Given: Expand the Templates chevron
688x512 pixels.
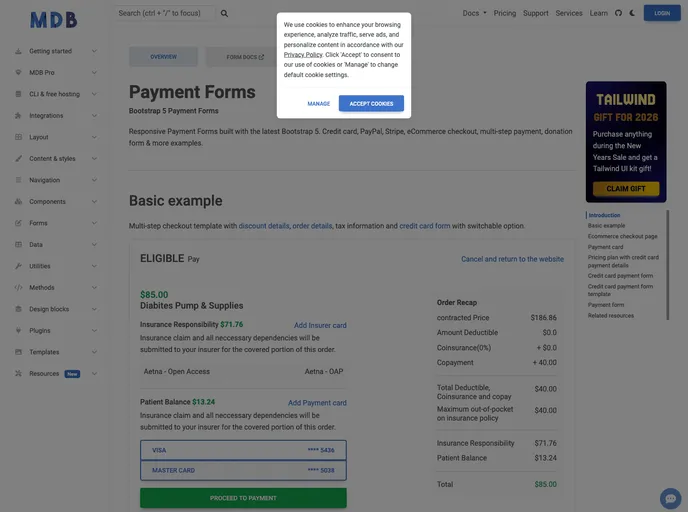Looking at the screenshot, I should pos(94,352).
